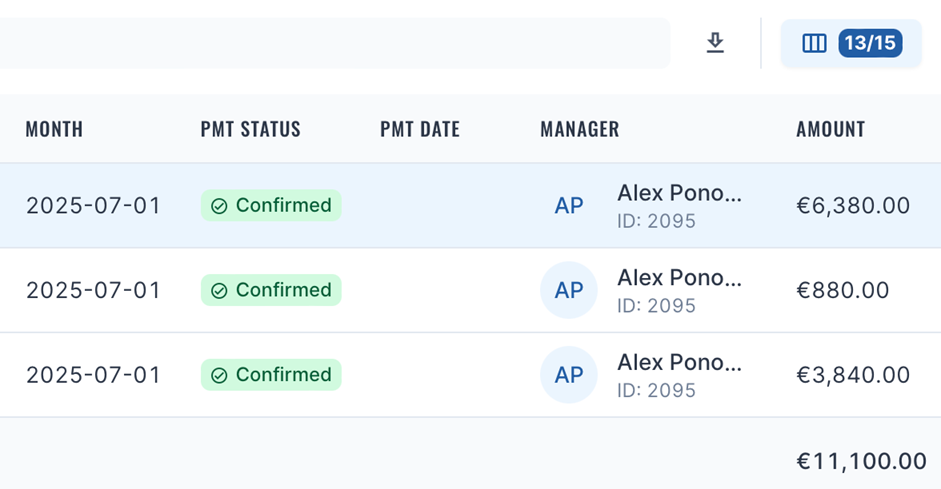Click the MANAGER column header
This screenshot has height=489, width=941.
[x=580, y=129]
